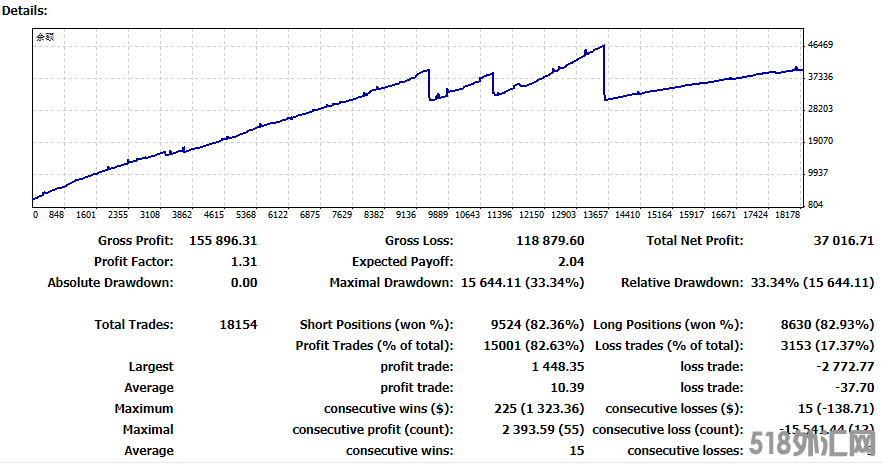Viewport: 883px width, 467px height.
Task: Click the Total Trades value 18154
Action: click(x=238, y=324)
